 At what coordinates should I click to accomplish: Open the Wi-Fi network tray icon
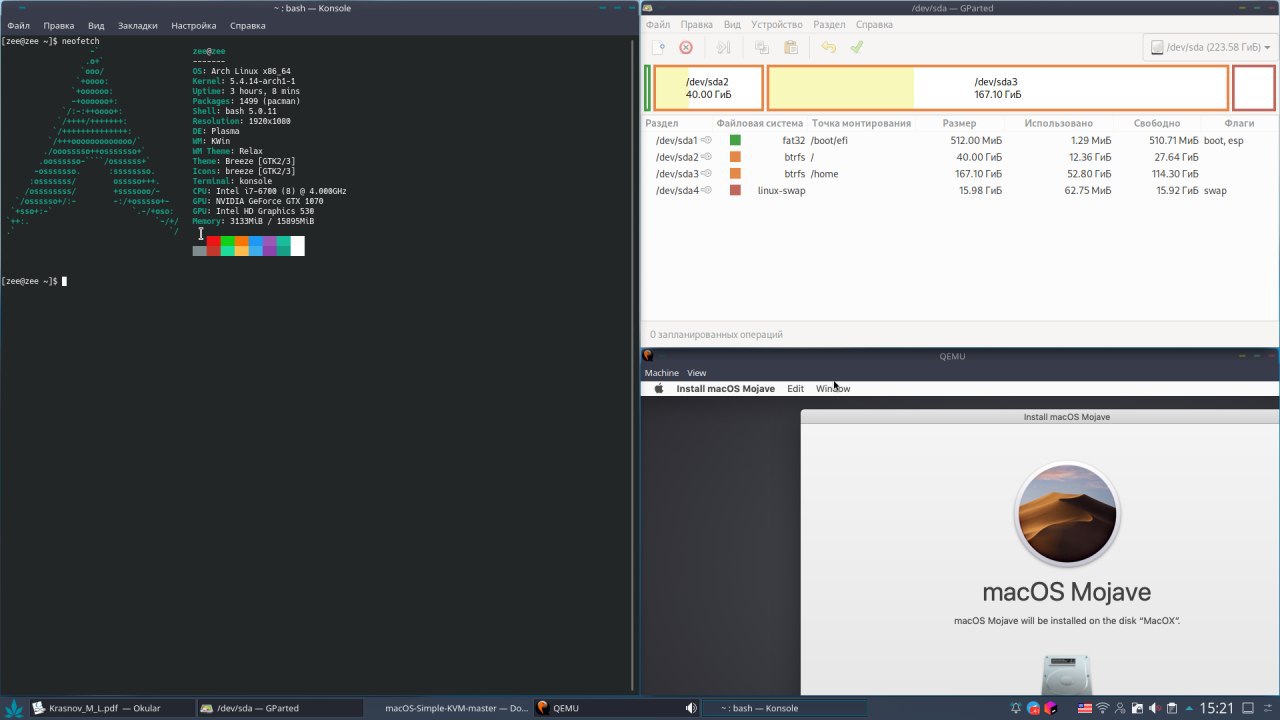pos(1104,708)
